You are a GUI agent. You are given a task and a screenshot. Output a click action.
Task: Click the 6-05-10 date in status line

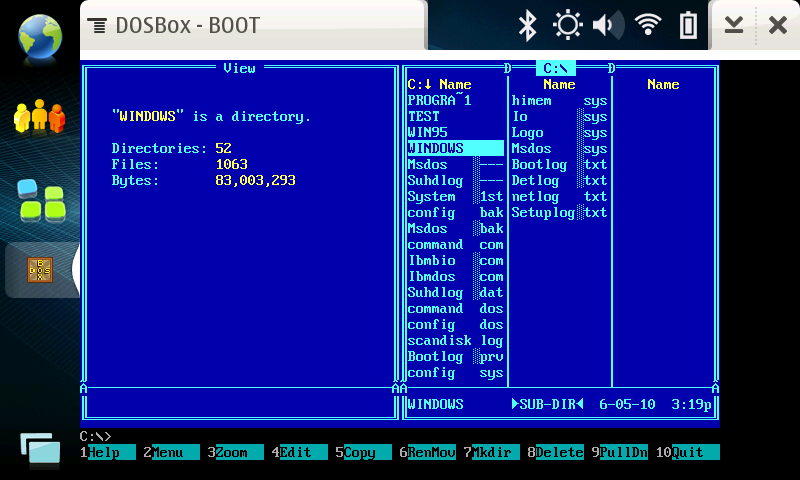click(x=627, y=404)
